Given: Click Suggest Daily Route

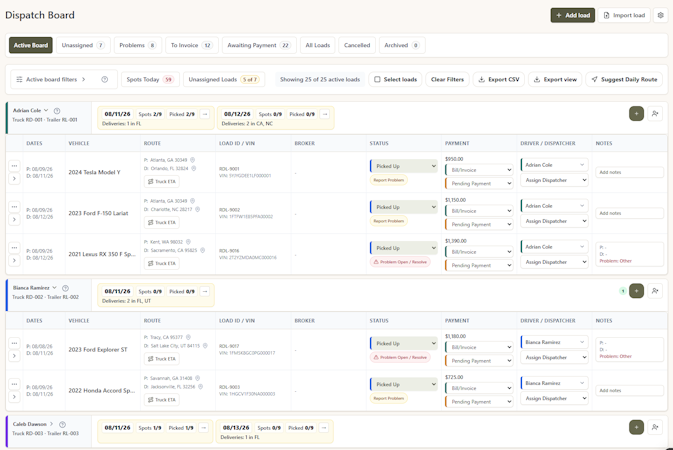Looking at the screenshot, I should tap(624, 79).
